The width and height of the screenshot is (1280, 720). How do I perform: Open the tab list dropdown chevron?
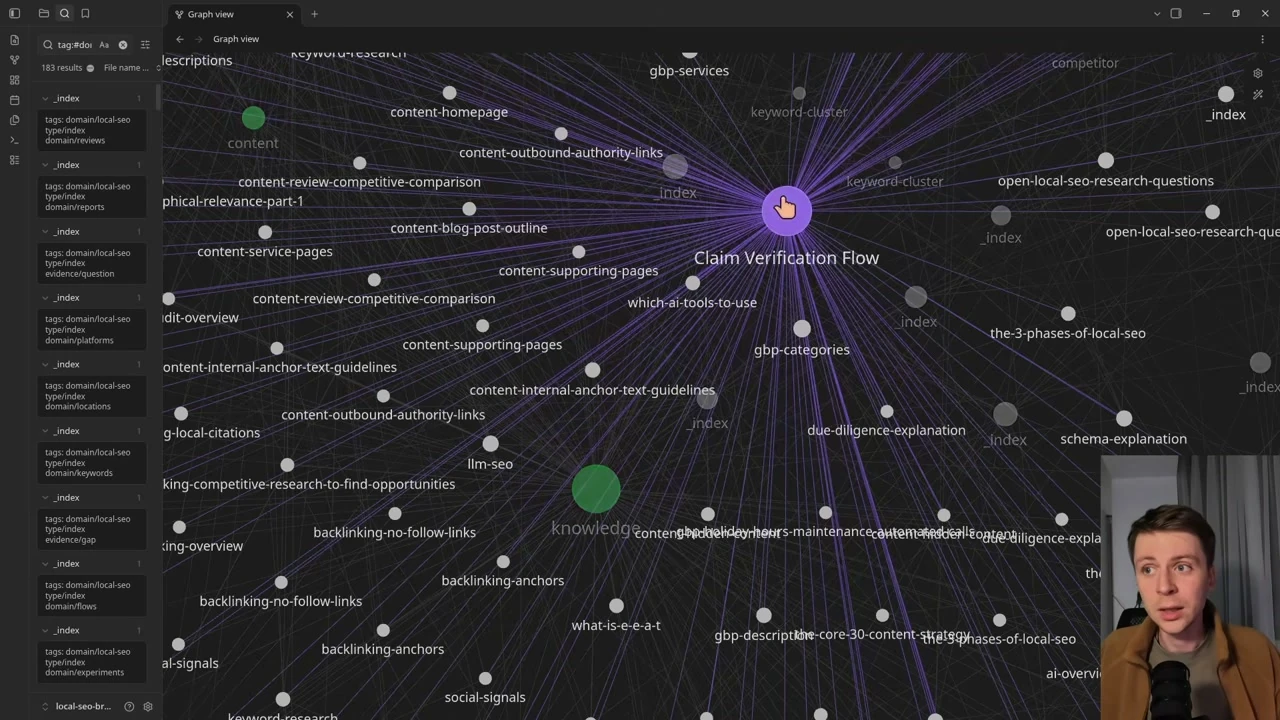(1157, 14)
